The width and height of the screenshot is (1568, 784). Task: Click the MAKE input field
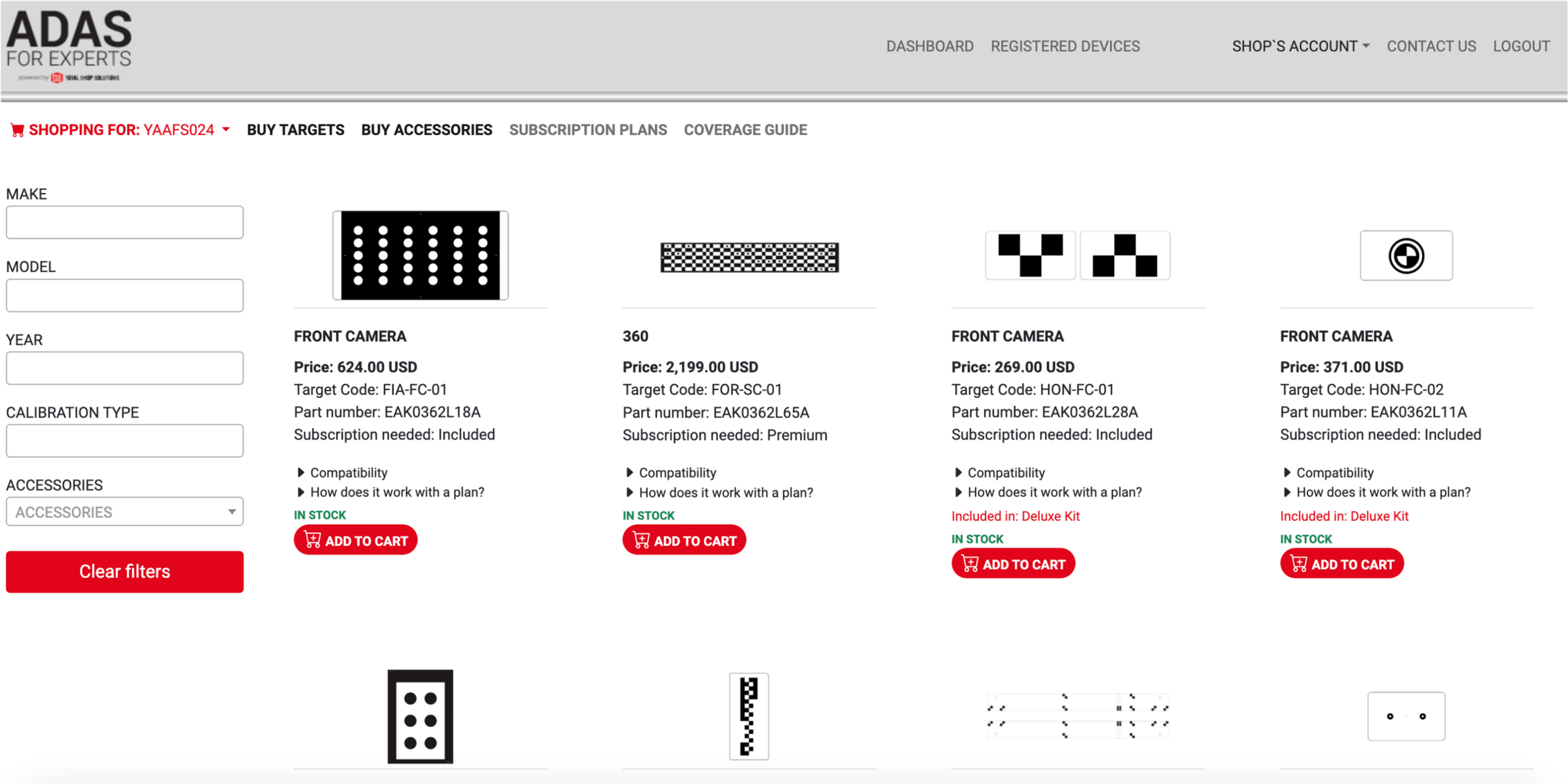pyautogui.click(x=125, y=222)
